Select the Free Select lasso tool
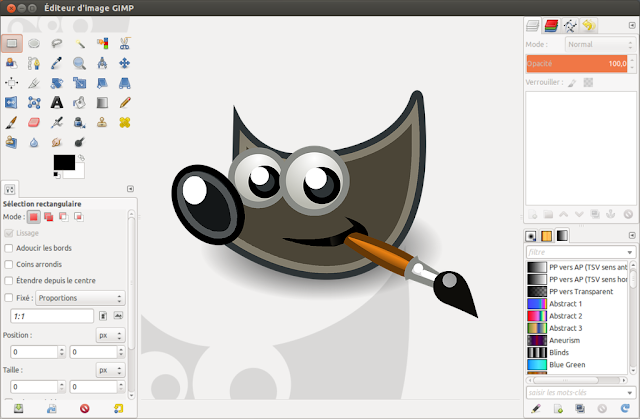 click(57, 43)
